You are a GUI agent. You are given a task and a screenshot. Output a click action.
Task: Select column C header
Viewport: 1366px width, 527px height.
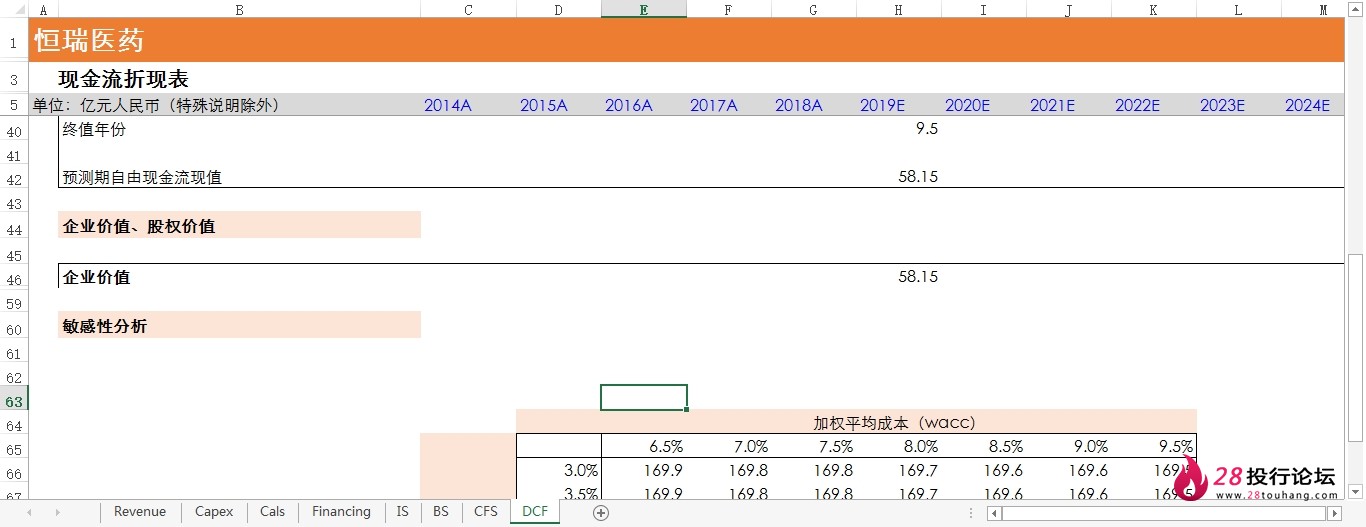[x=468, y=9]
